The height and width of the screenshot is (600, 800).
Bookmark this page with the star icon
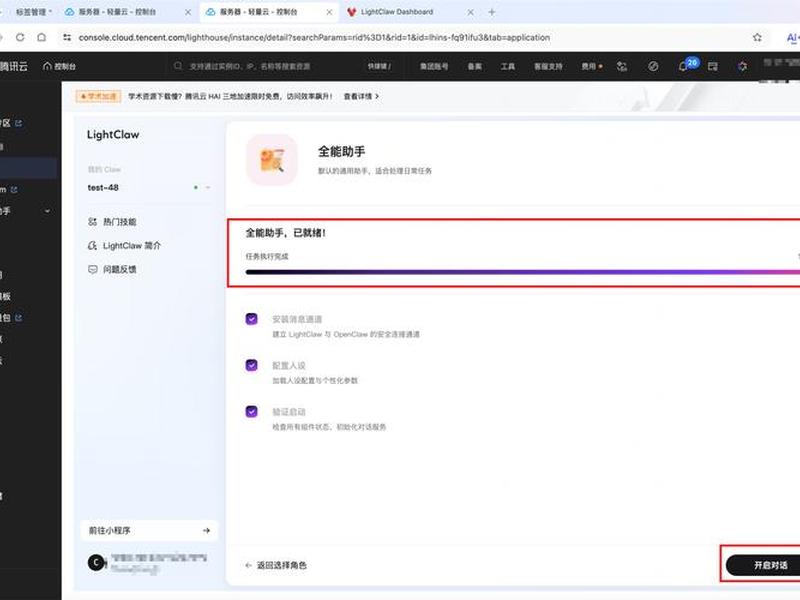click(757, 37)
